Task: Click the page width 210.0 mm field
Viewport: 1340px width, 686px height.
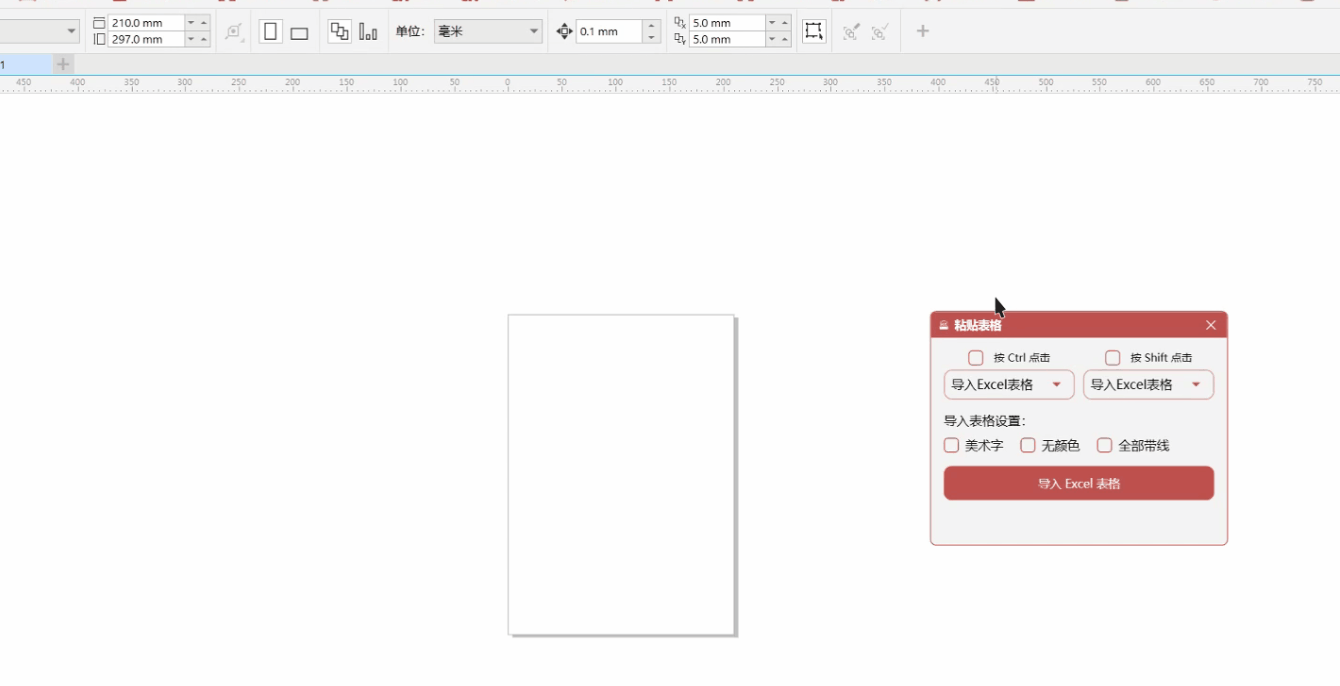Action: tap(145, 23)
